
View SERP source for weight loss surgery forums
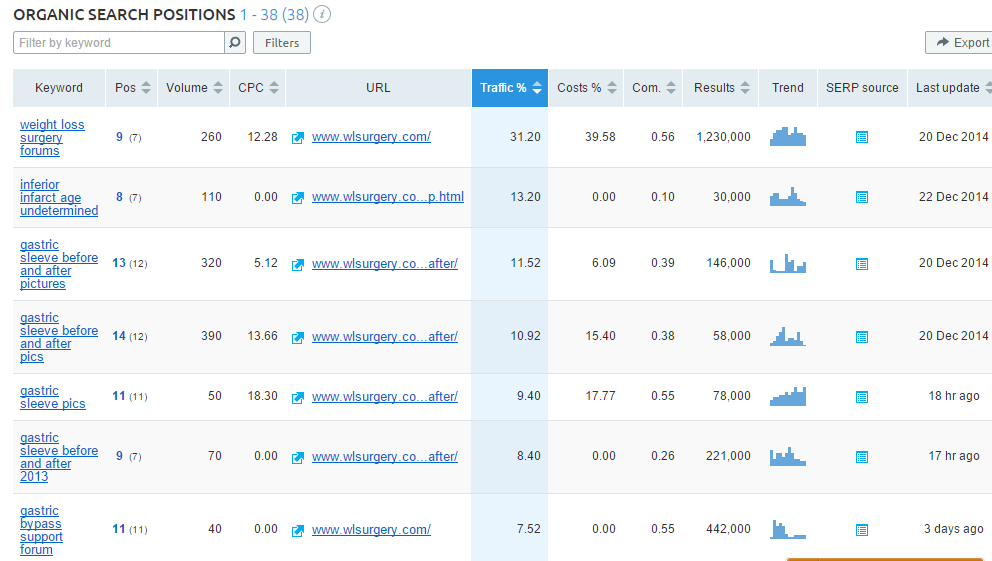[862, 137]
